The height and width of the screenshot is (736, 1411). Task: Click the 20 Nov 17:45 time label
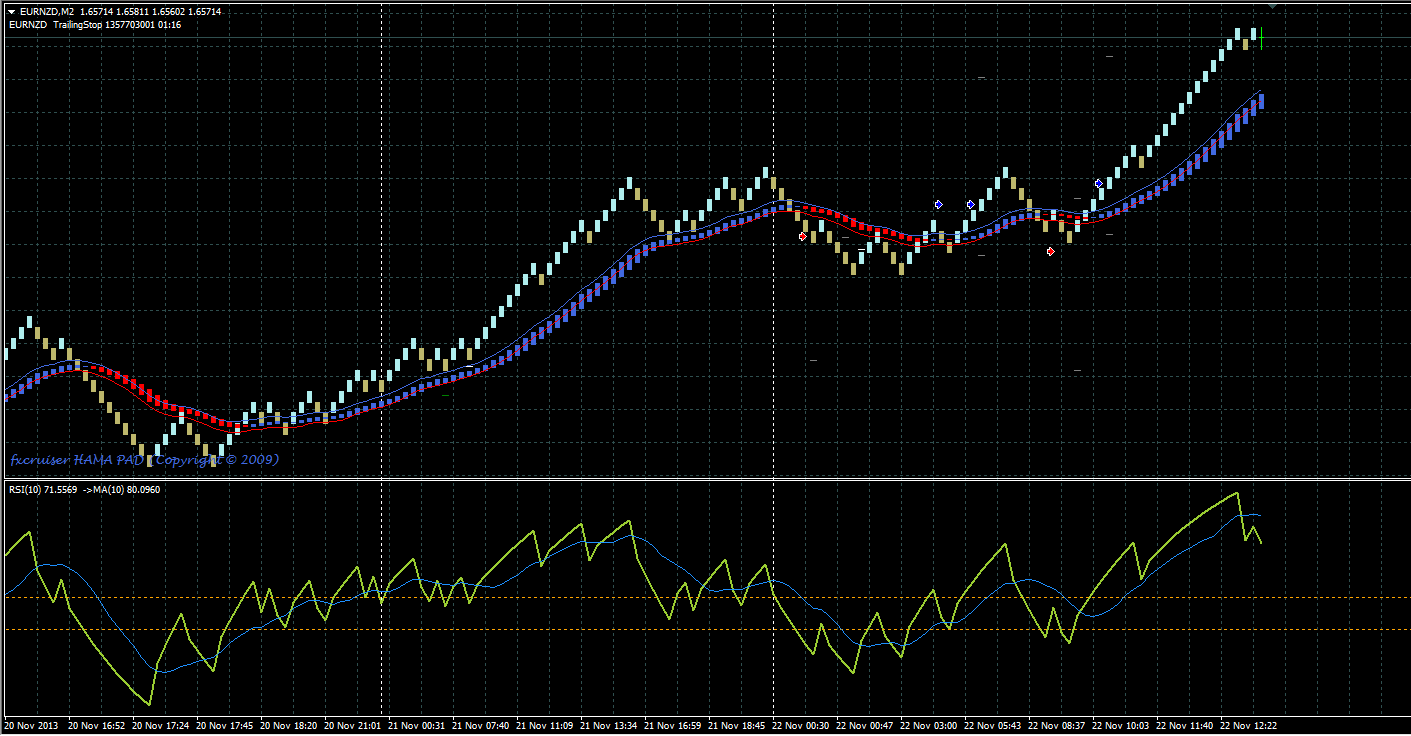point(225,725)
